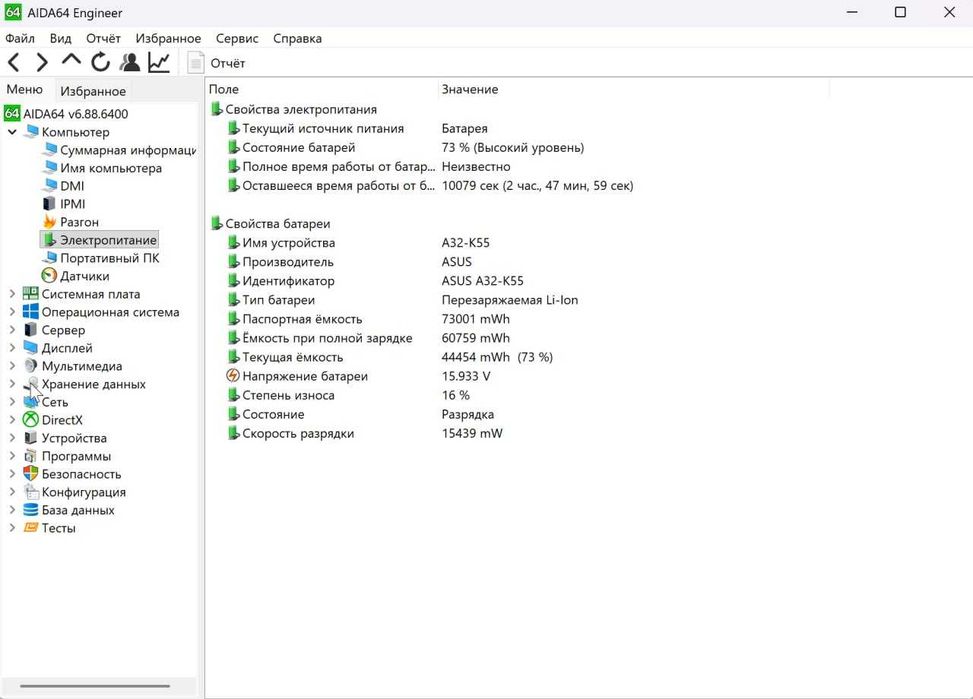This screenshot has width=973, height=699.
Task: Open the Вид menu
Action: tap(60, 38)
